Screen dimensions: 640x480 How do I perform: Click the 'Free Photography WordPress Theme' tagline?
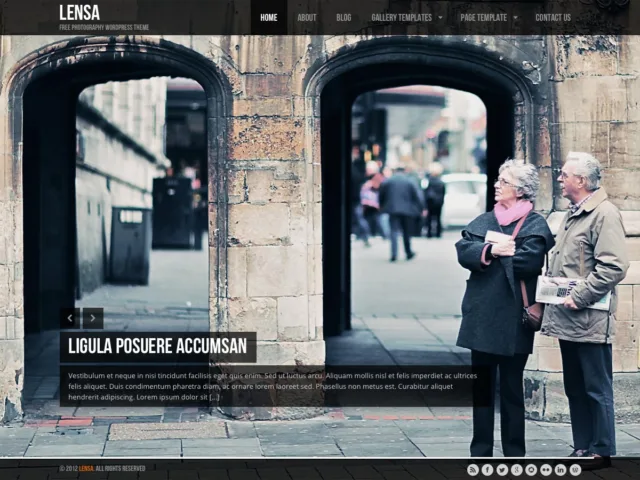104,27
